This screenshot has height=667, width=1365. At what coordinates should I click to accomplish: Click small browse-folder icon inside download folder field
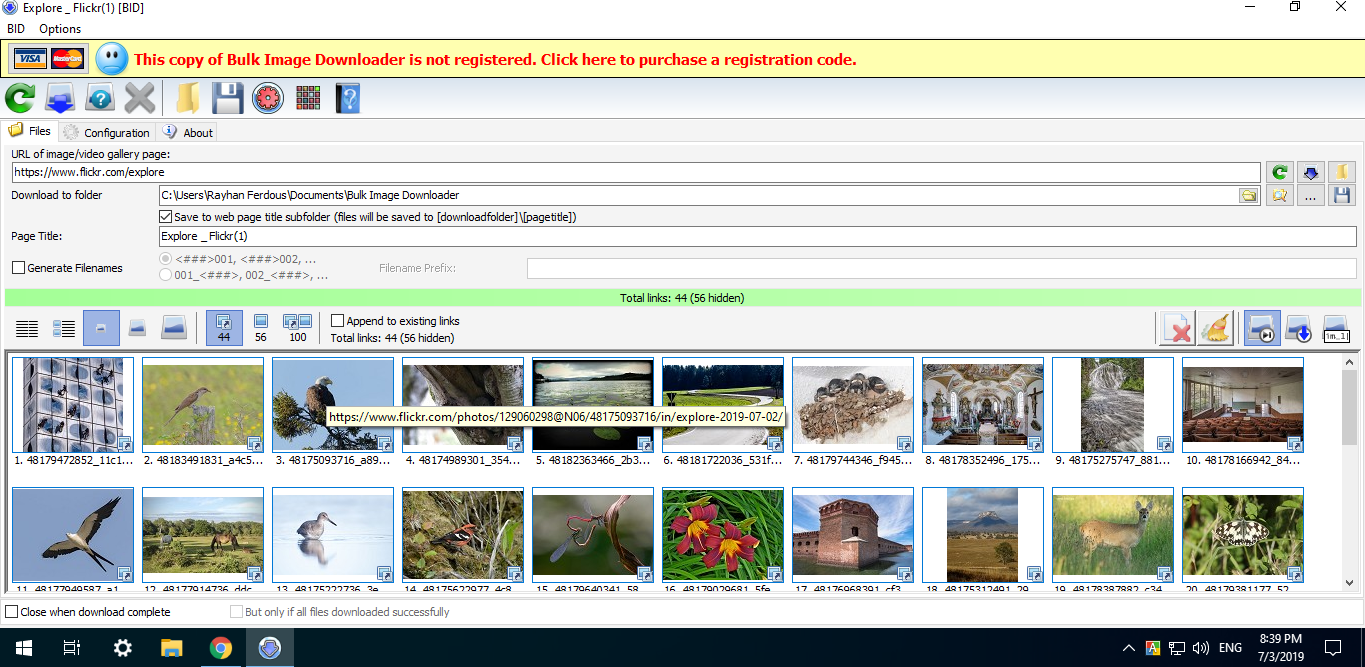click(x=1248, y=196)
